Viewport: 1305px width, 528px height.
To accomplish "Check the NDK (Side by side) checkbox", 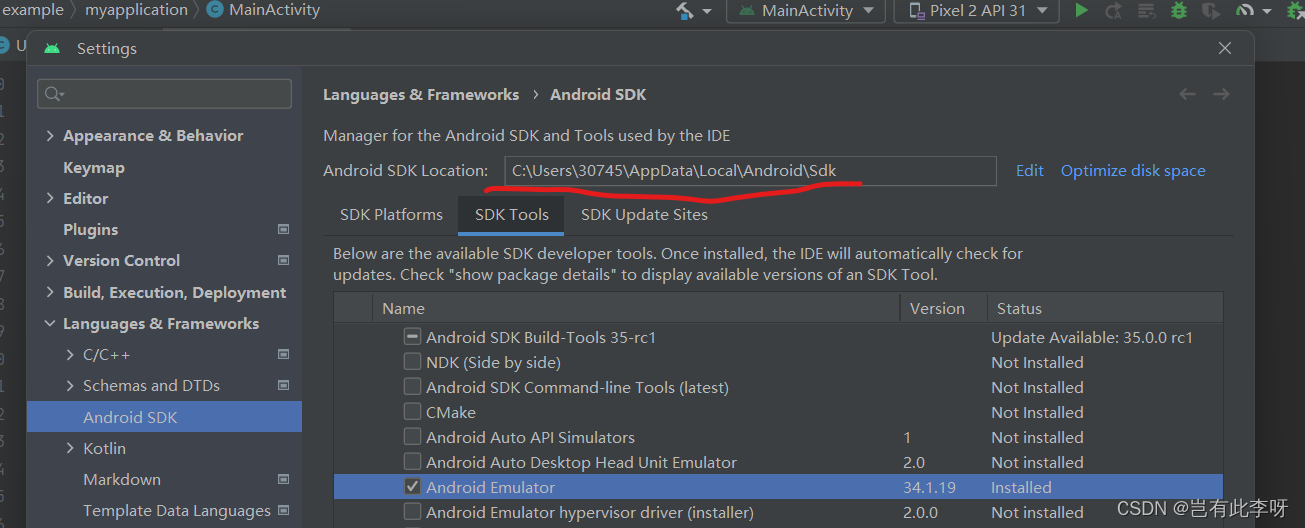I will tap(412, 362).
